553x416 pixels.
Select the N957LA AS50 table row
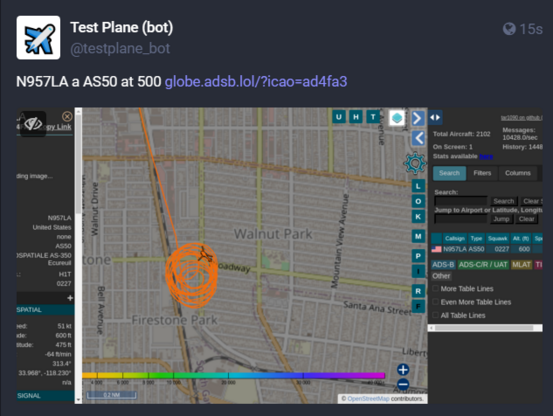point(487,249)
